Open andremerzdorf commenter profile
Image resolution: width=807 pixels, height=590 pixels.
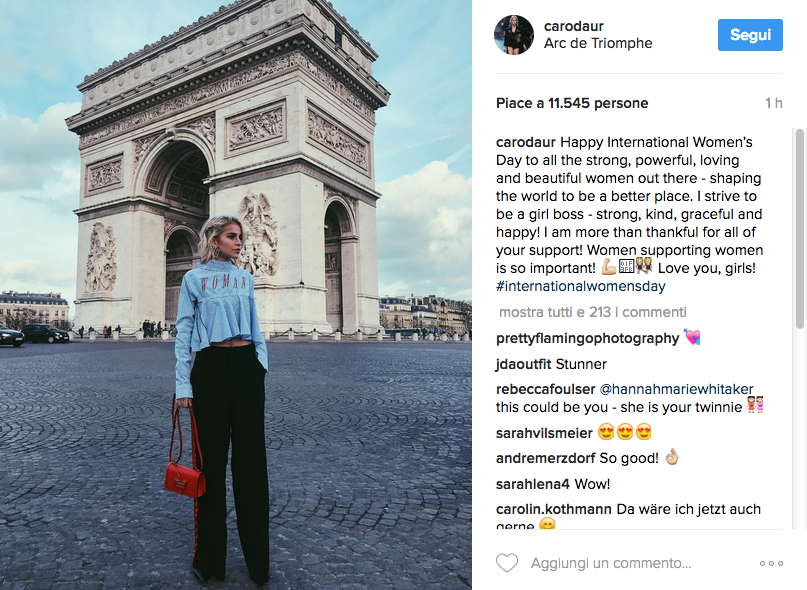[546, 458]
